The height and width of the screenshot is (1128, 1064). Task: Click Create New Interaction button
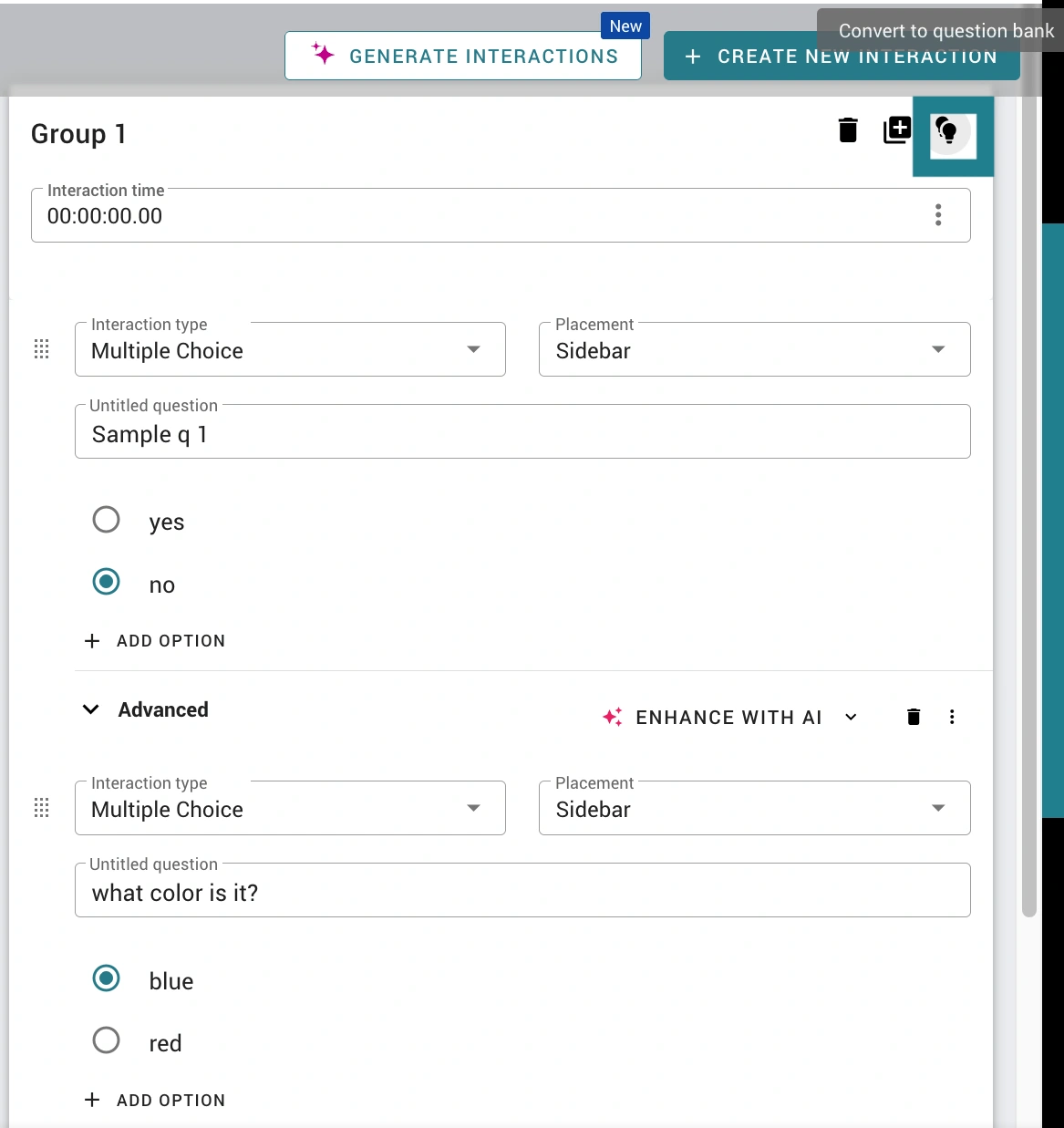pos(842,56)
